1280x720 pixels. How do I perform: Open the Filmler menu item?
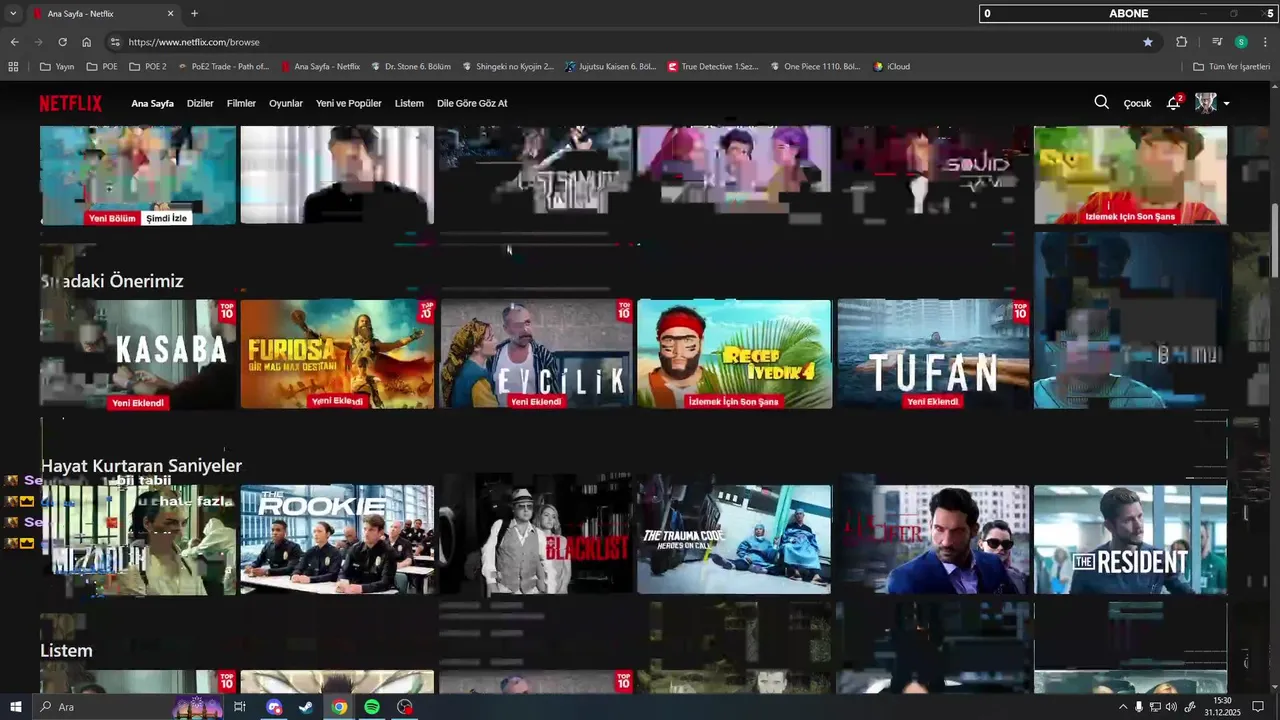241,103
